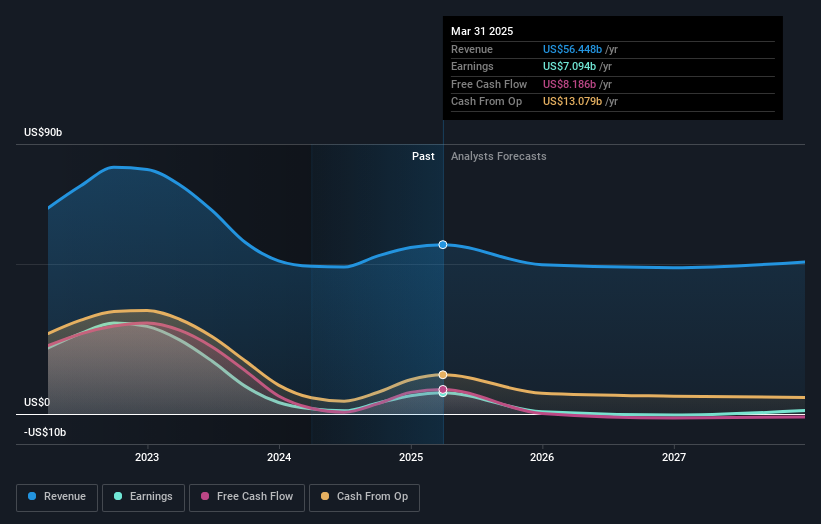Click the US$90b y-axis label
This screenshot has height=524, width=821.
[x=43, y=132]
